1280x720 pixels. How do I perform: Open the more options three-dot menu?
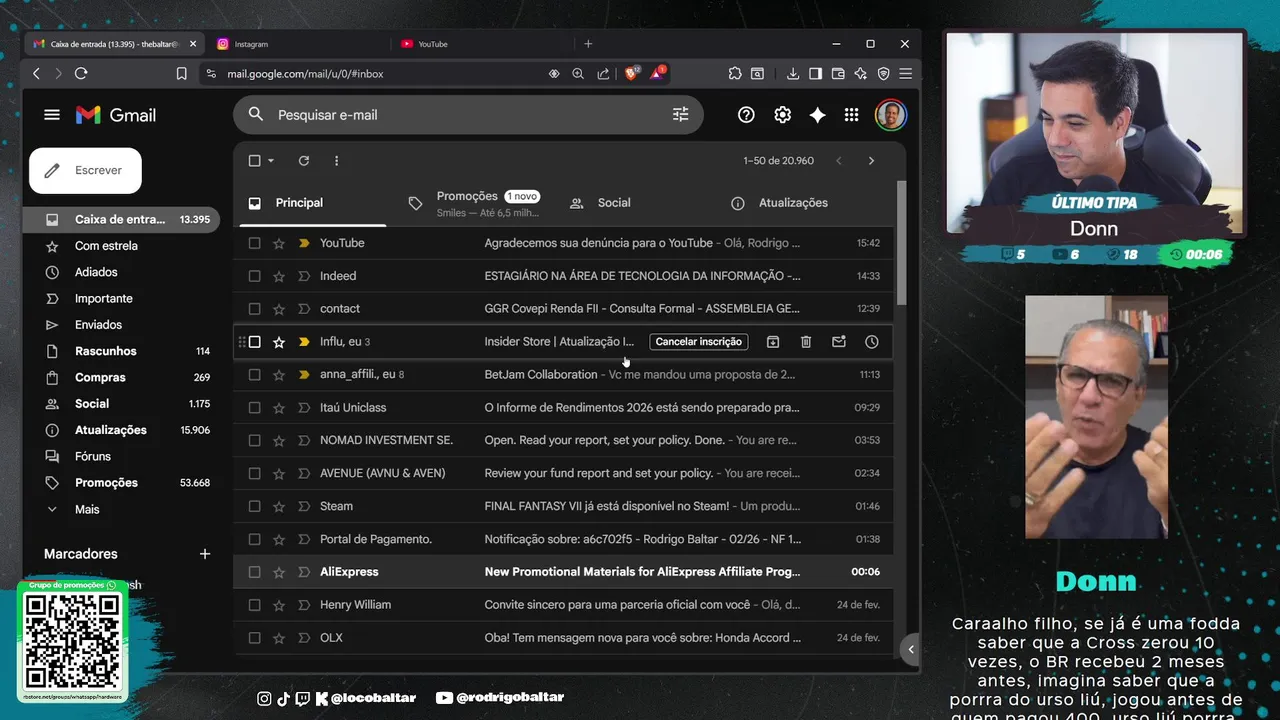(x=336, y=161)
